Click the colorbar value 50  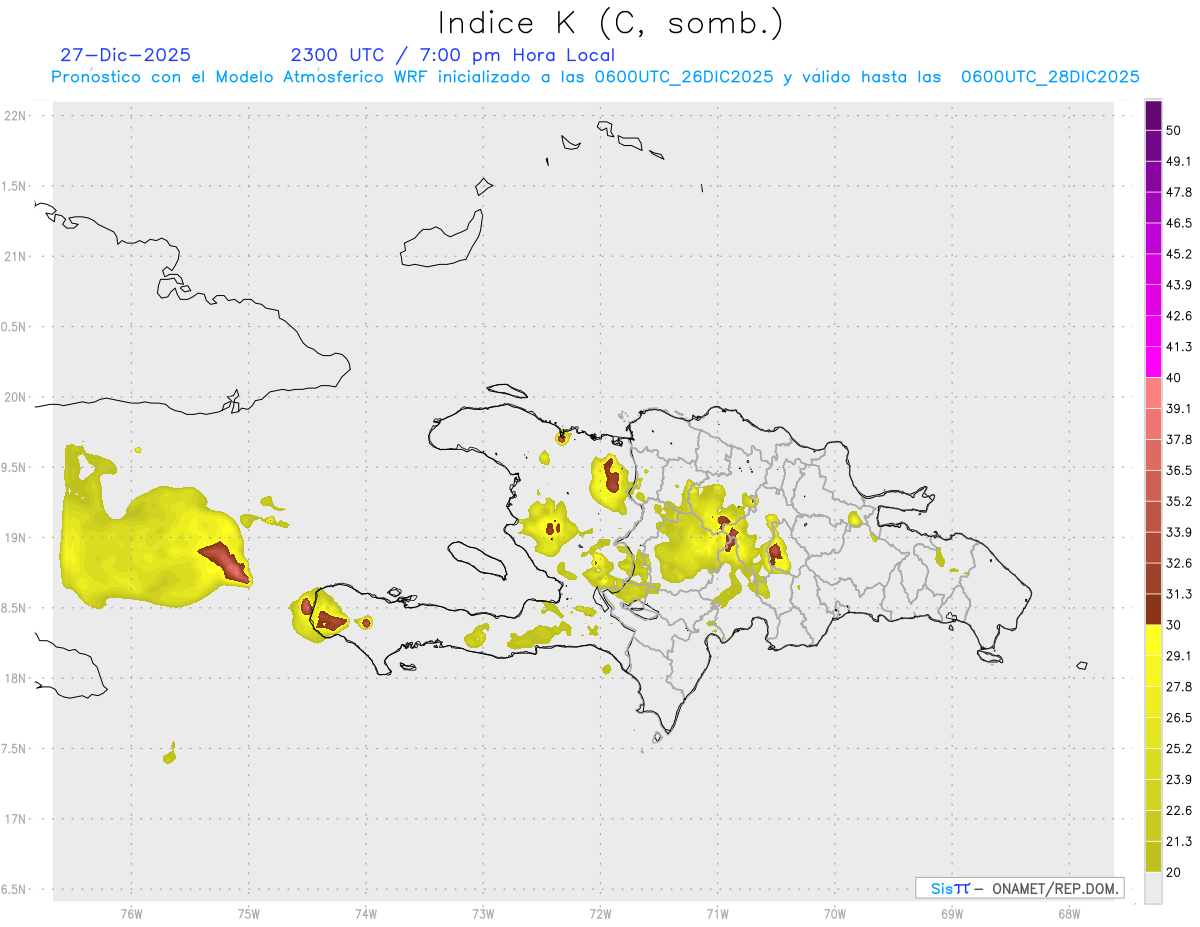(1174, 131)
